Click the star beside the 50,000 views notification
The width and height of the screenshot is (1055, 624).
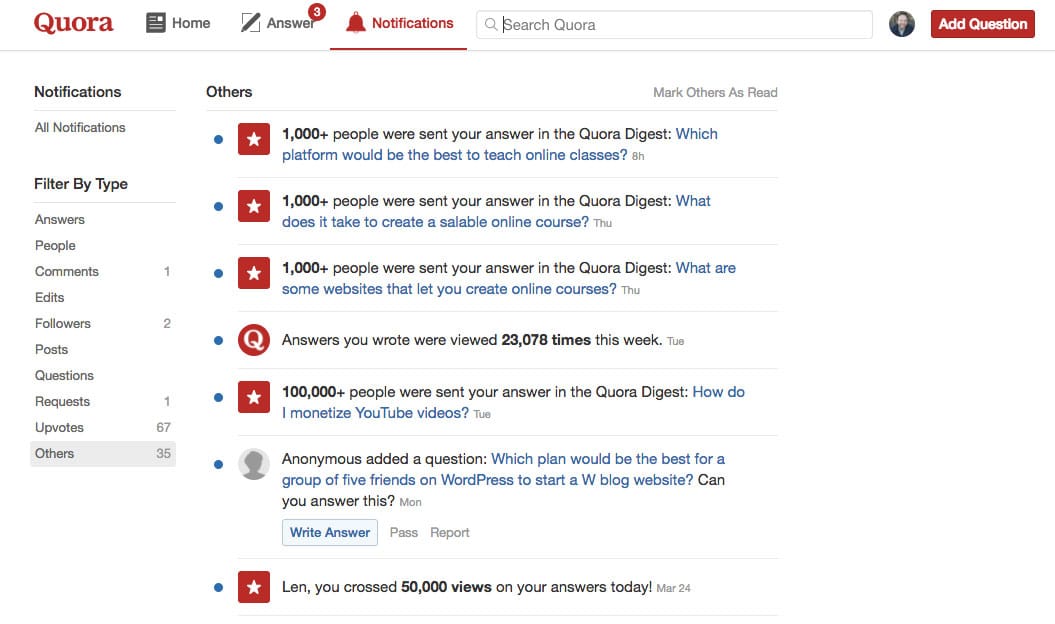[x=253, y=587]
